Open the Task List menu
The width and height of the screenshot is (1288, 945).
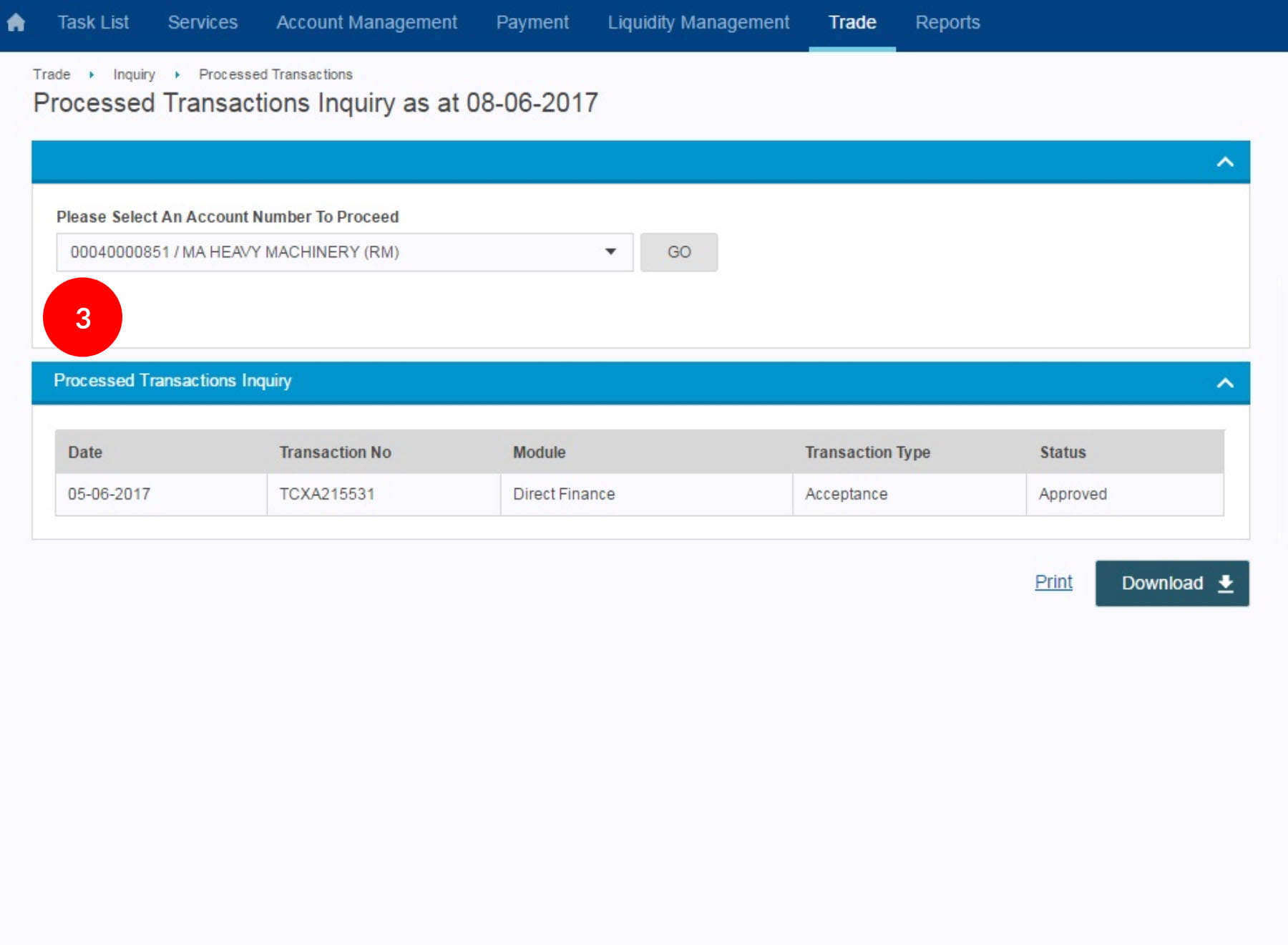pos(93,23)
